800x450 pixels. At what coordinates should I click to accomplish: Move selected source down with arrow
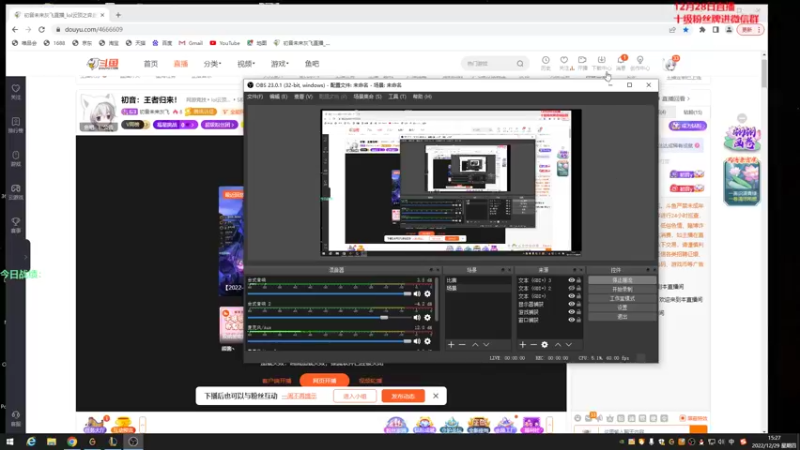(569, 345)
